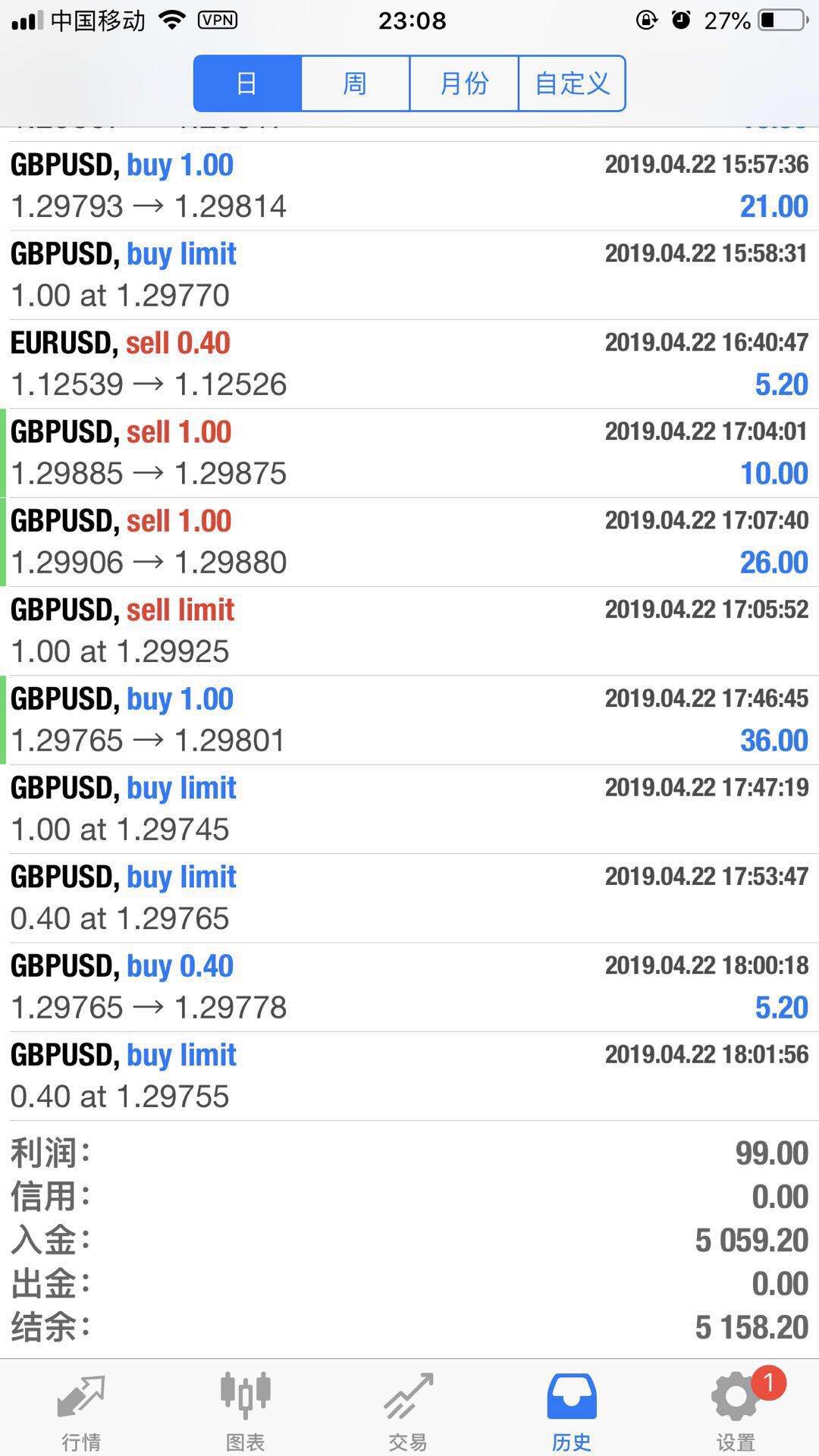Image resolution: width=819 pixels, height=1456 pixels.
Task: Open the Quotes (行情) tab icon
Action: [81, 1397]
